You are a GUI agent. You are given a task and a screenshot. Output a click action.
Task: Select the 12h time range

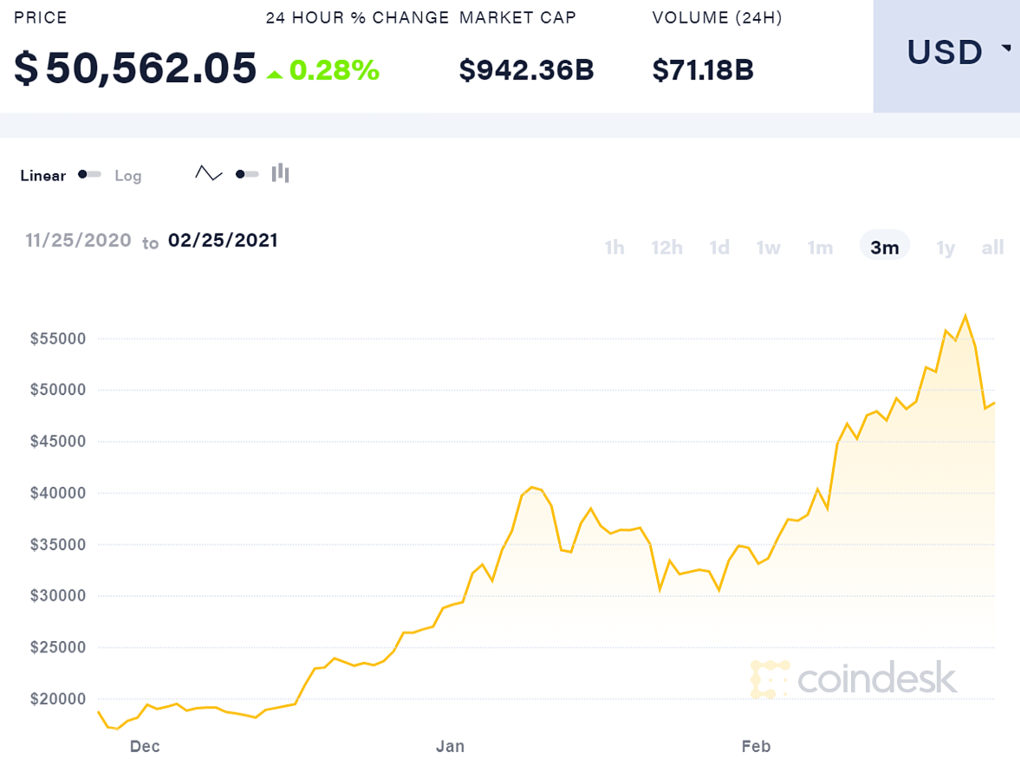point(666,246)
